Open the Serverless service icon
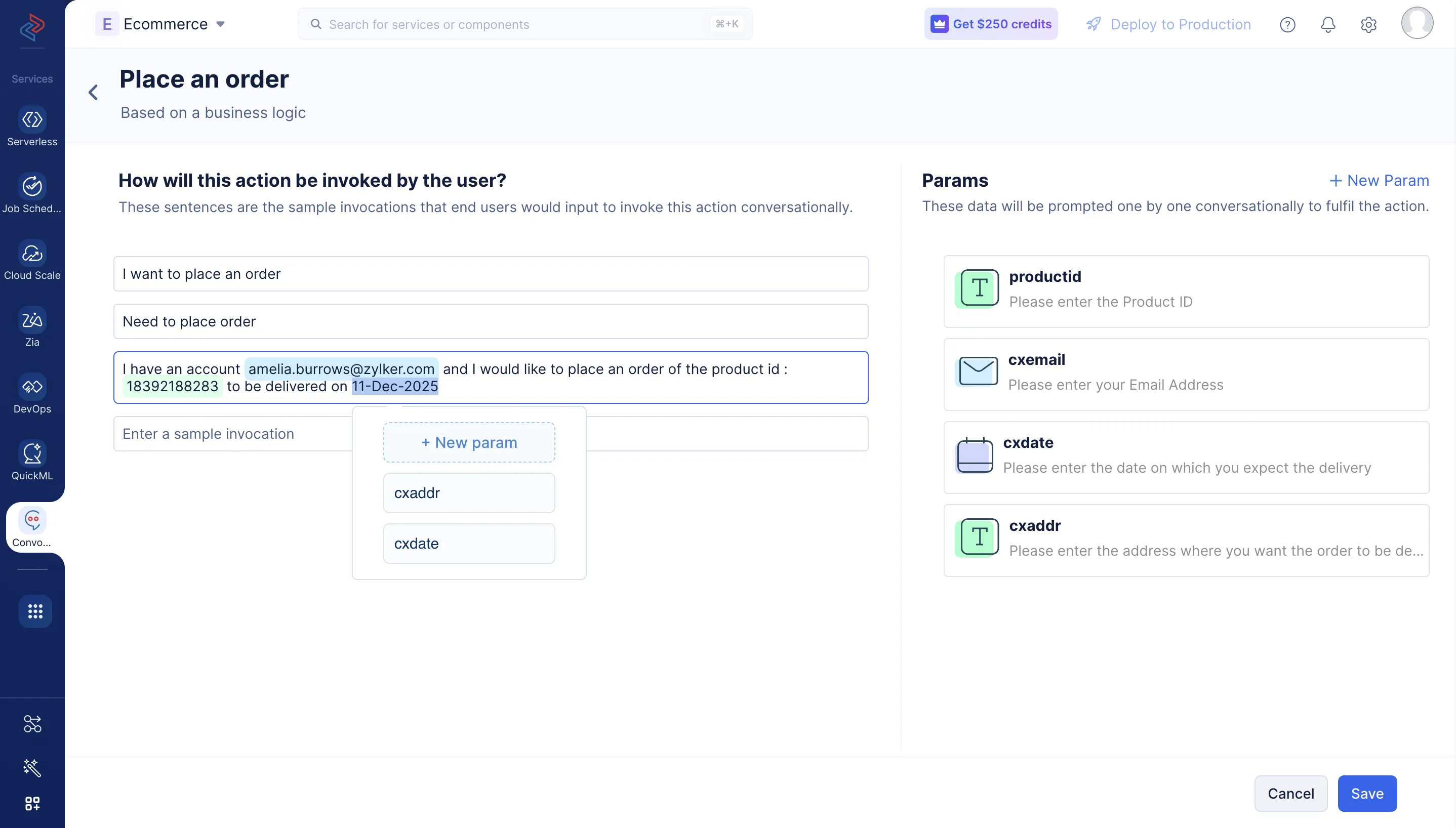This screenshot has width=1456, height=828. tap(32, 120)
